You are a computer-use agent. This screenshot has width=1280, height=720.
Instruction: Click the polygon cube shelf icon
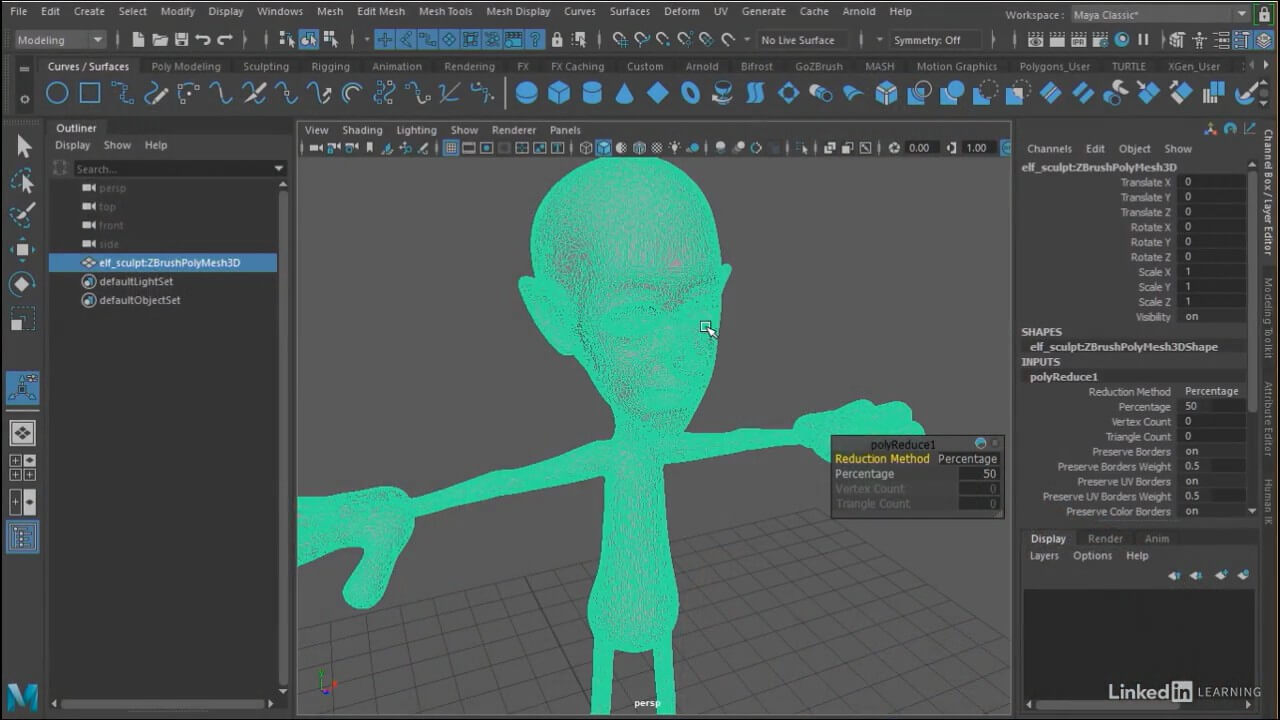(559, 94)
